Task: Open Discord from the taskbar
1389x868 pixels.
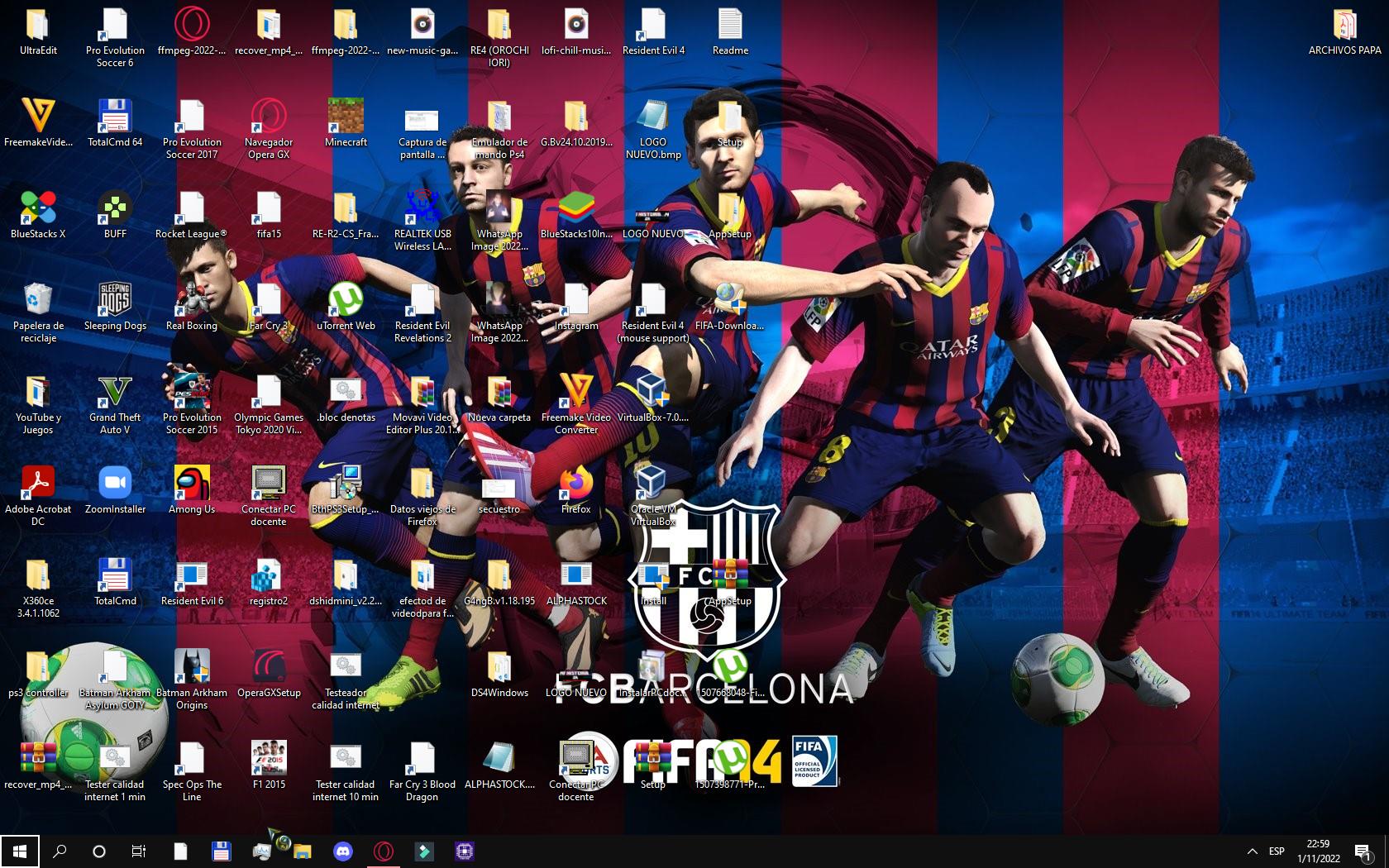Action: [x=342, y=851]
